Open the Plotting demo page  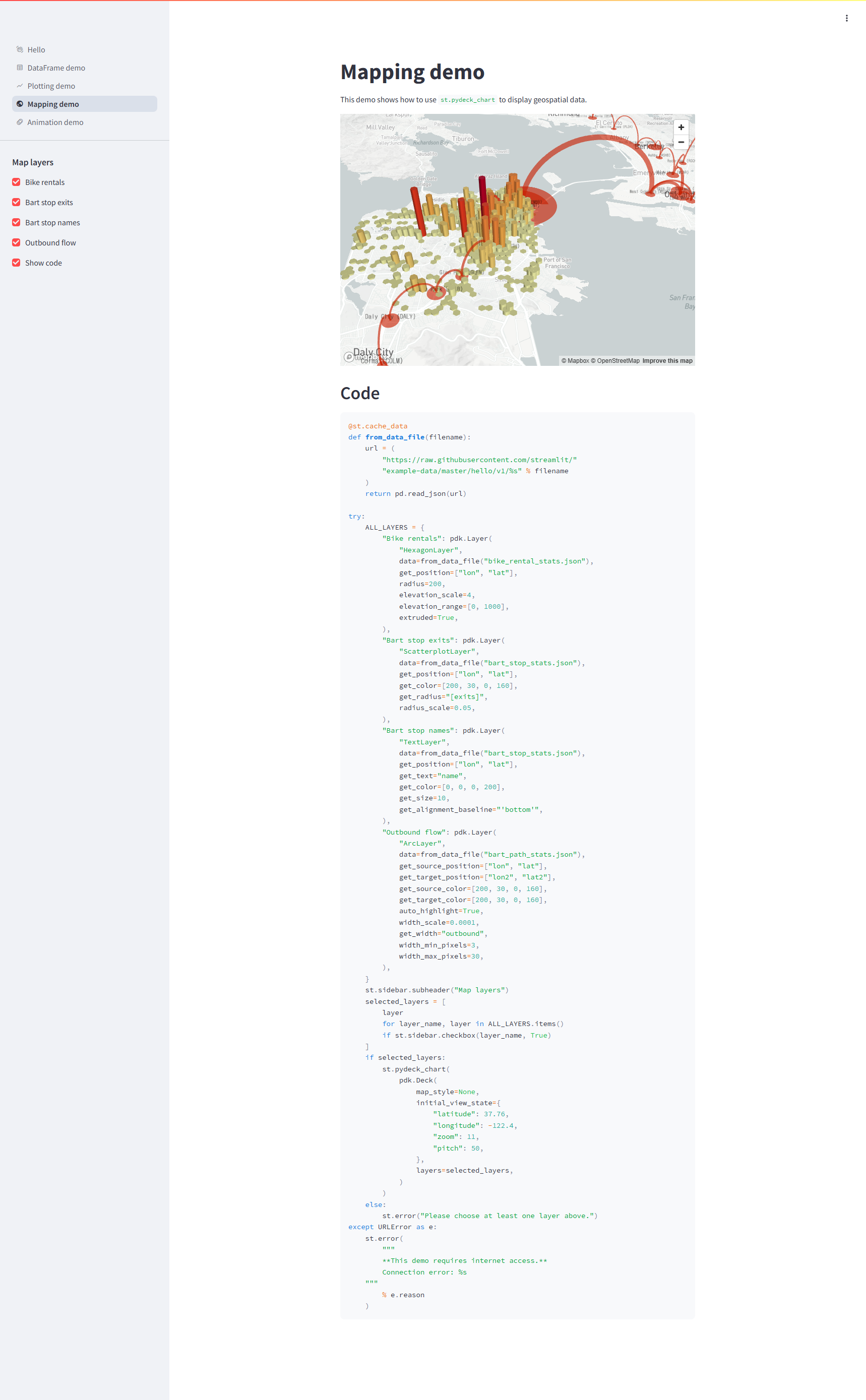[84, 86]
